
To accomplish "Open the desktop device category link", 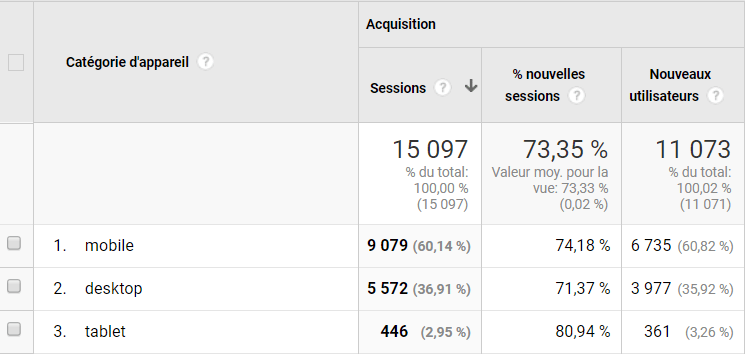I will point(114,288).
